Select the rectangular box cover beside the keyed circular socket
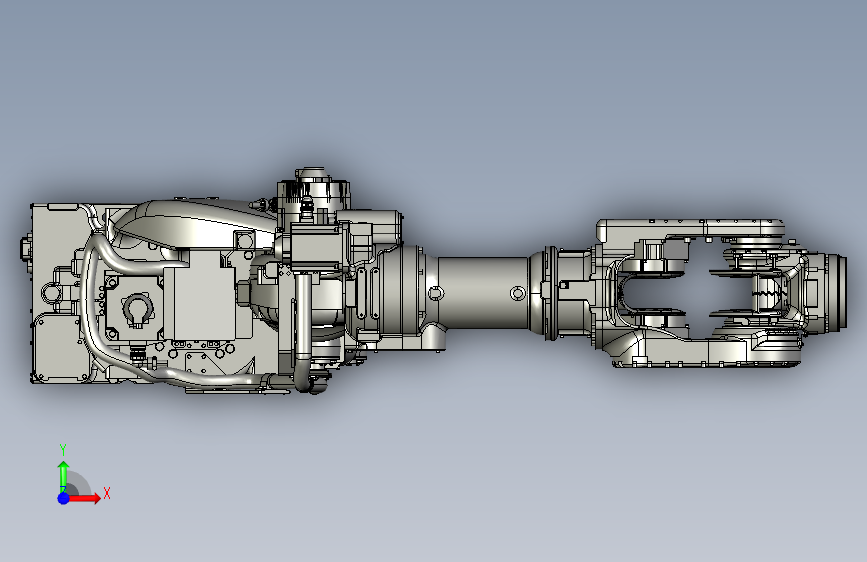Image resolution: width=867 pixels, height=562 pixels. [200, 302]
